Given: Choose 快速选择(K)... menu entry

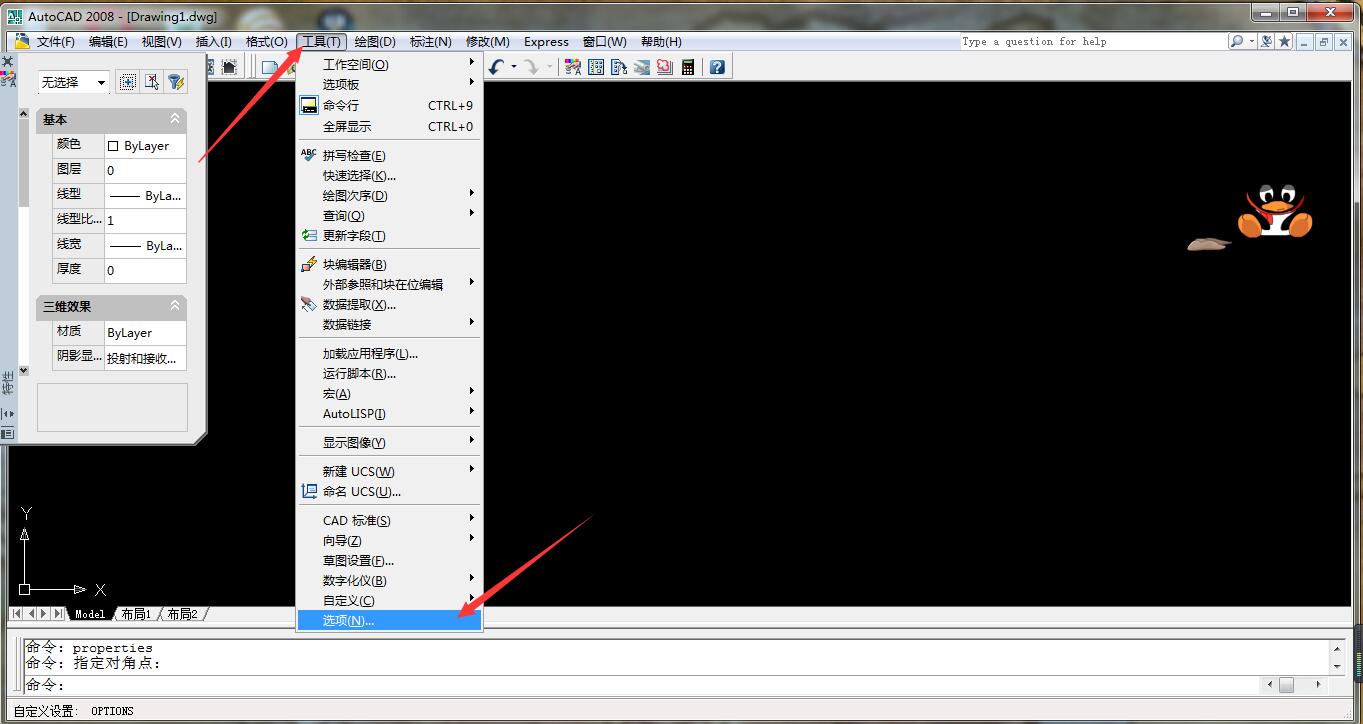Looking at the screenshot, I should click(390, 176).
